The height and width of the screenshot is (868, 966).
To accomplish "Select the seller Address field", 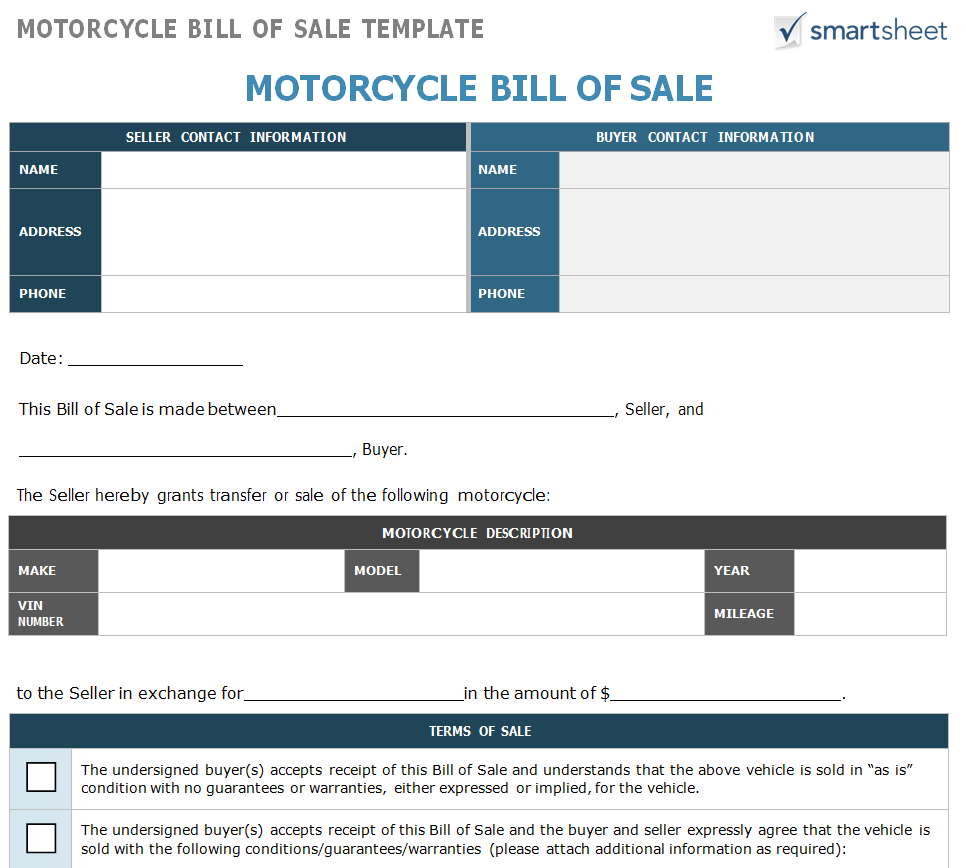I will click(283, 232).
